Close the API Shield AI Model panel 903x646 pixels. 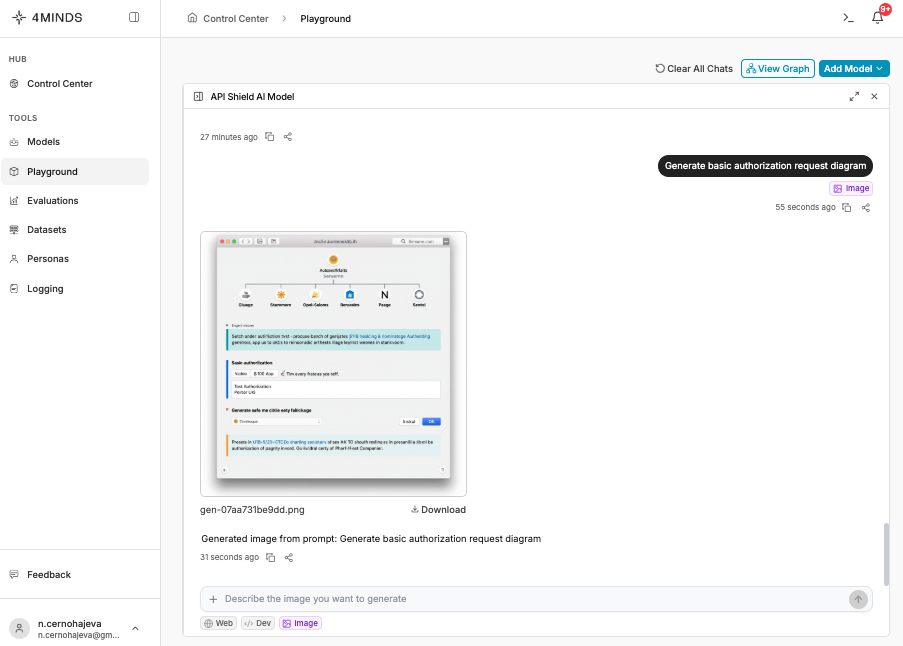coord(874,97)
